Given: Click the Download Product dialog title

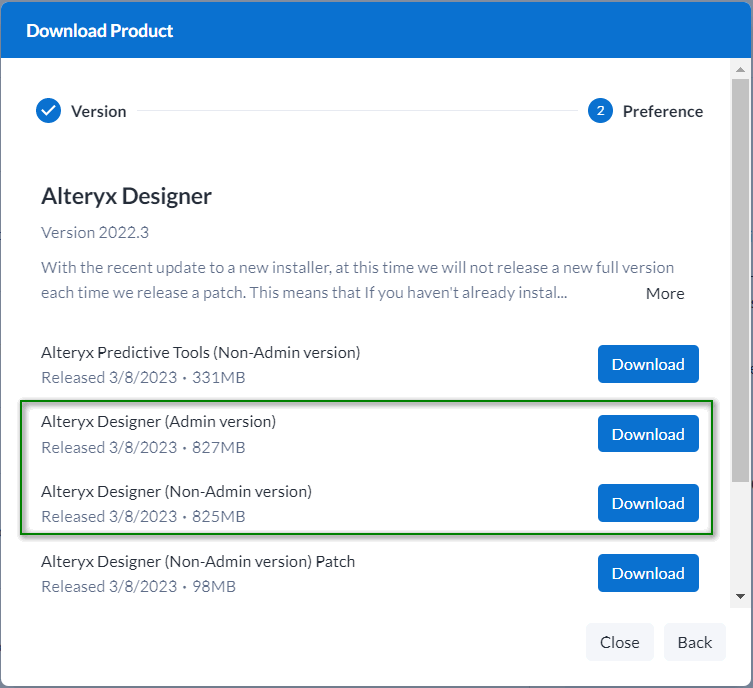Looking at the screenshot, I should pyautogui.click(x=100, y=31).
